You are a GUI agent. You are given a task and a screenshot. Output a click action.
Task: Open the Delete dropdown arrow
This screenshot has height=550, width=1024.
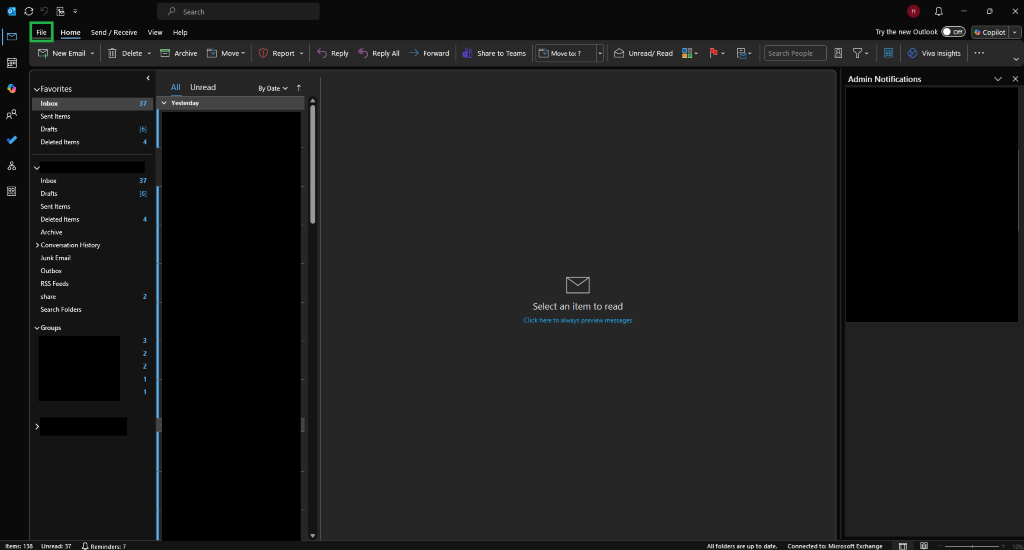[149, 54]
